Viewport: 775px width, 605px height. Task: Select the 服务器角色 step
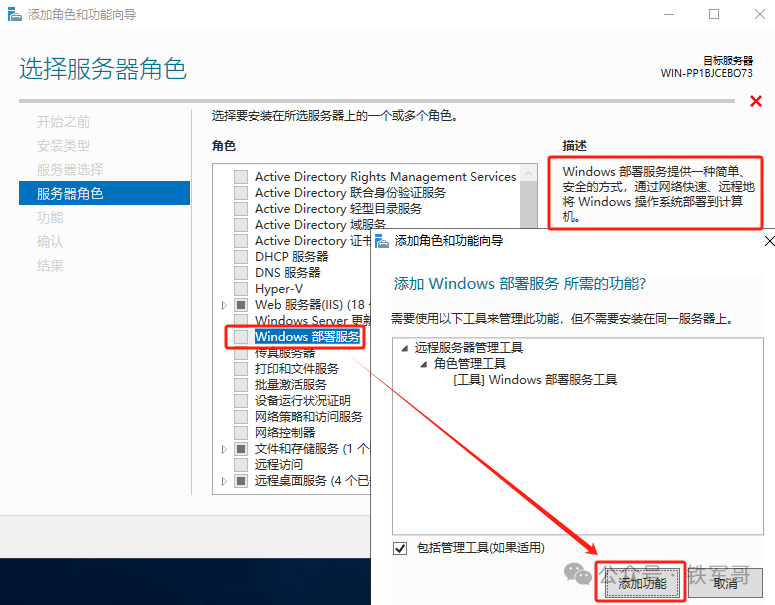coord(104,193)
